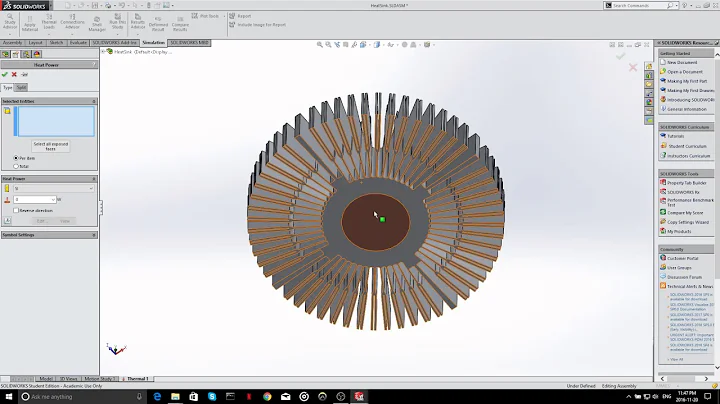Click Select all exposed faces button
Viewport: 720px width, 404px height.
51,146
